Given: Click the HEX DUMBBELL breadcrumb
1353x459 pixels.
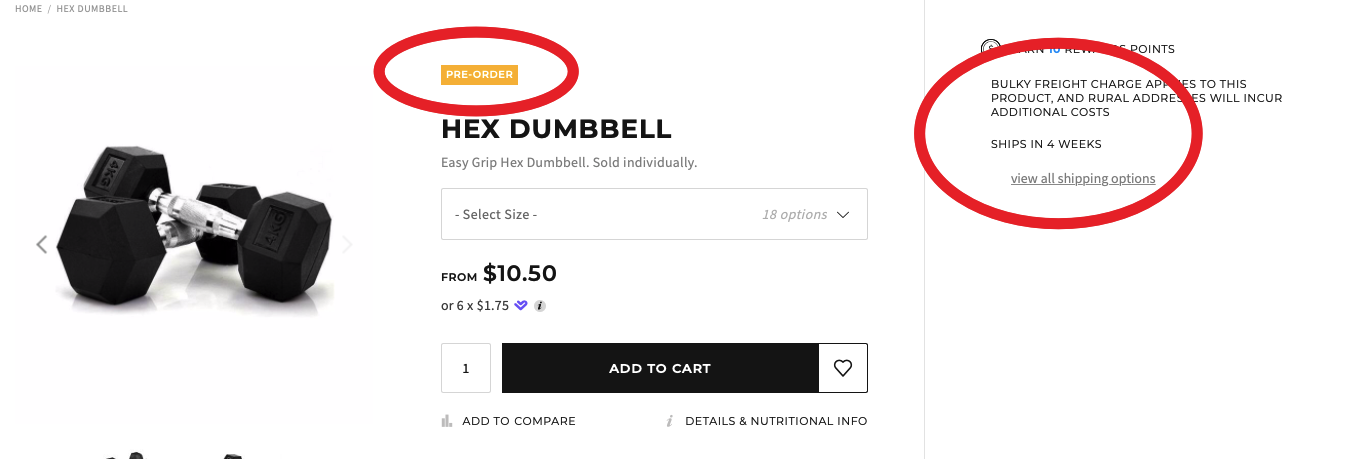Looking at the screenshot, I should click(92, 9).
